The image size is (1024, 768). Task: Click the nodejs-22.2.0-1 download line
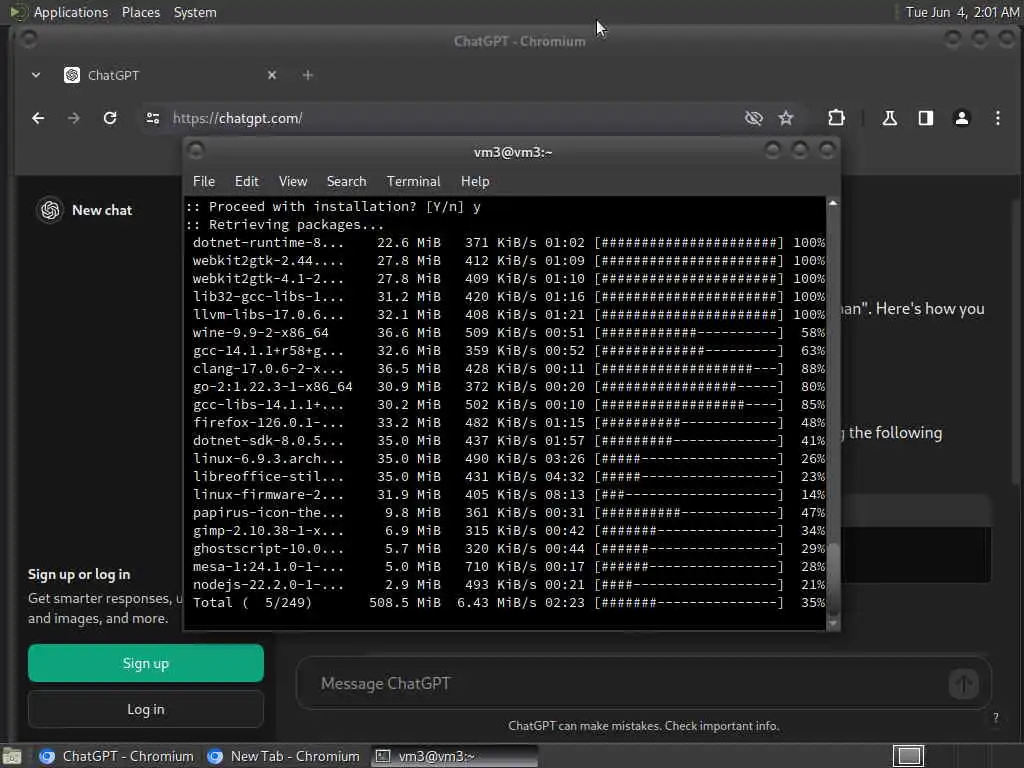coord(508,585)
